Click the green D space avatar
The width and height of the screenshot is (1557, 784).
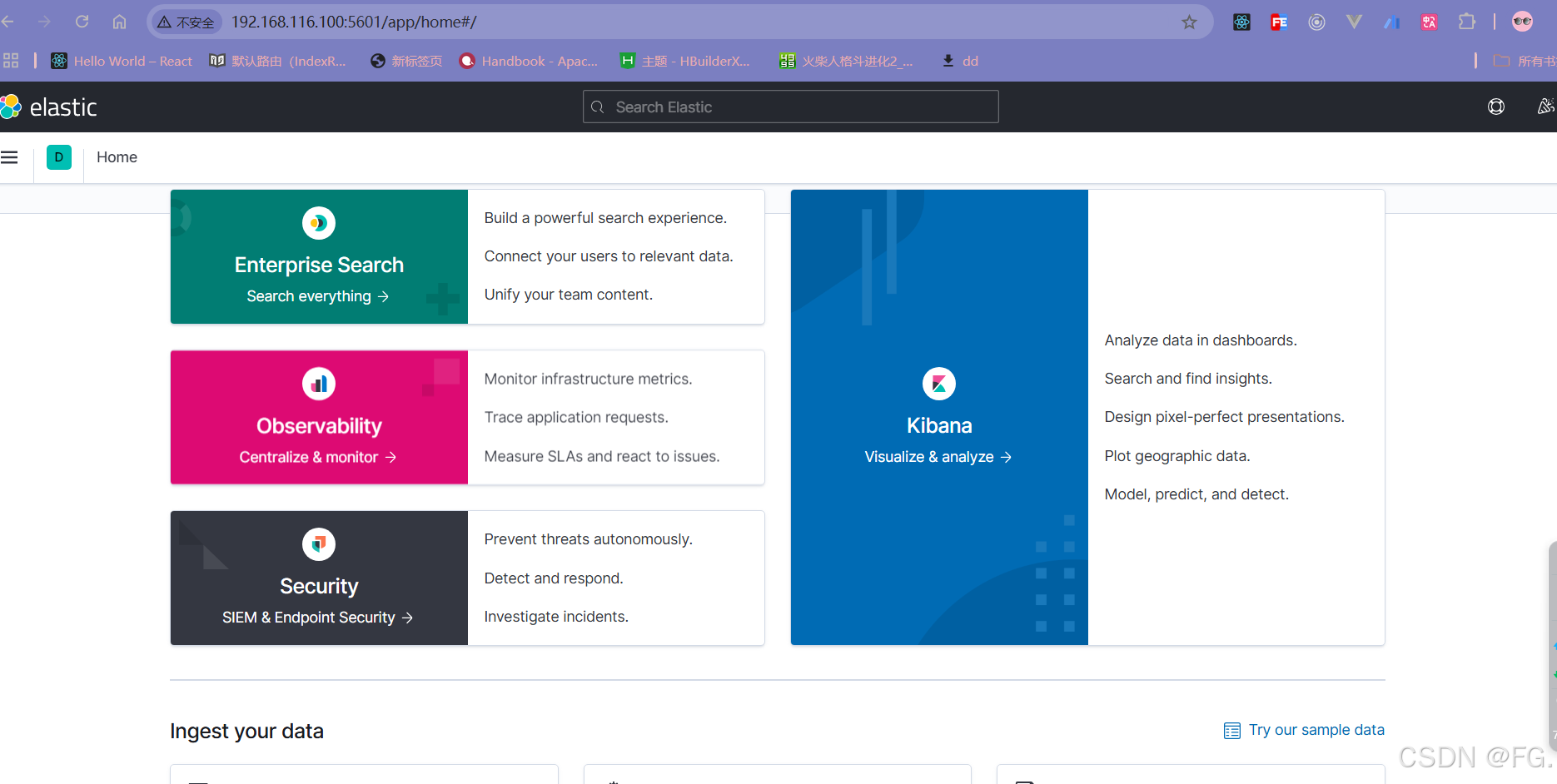pos(59,157)
